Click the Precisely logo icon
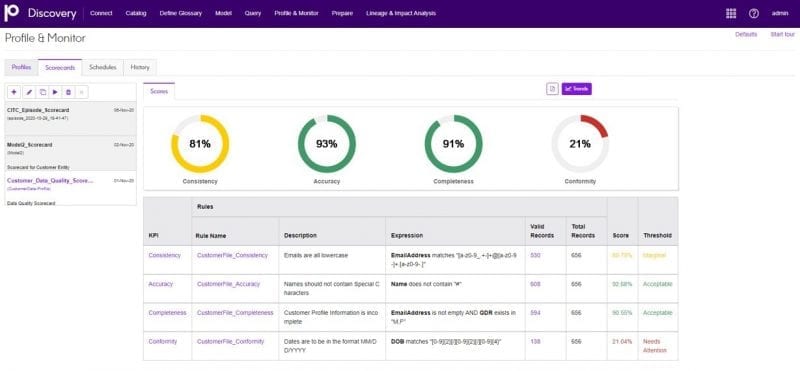 [11, 13]
